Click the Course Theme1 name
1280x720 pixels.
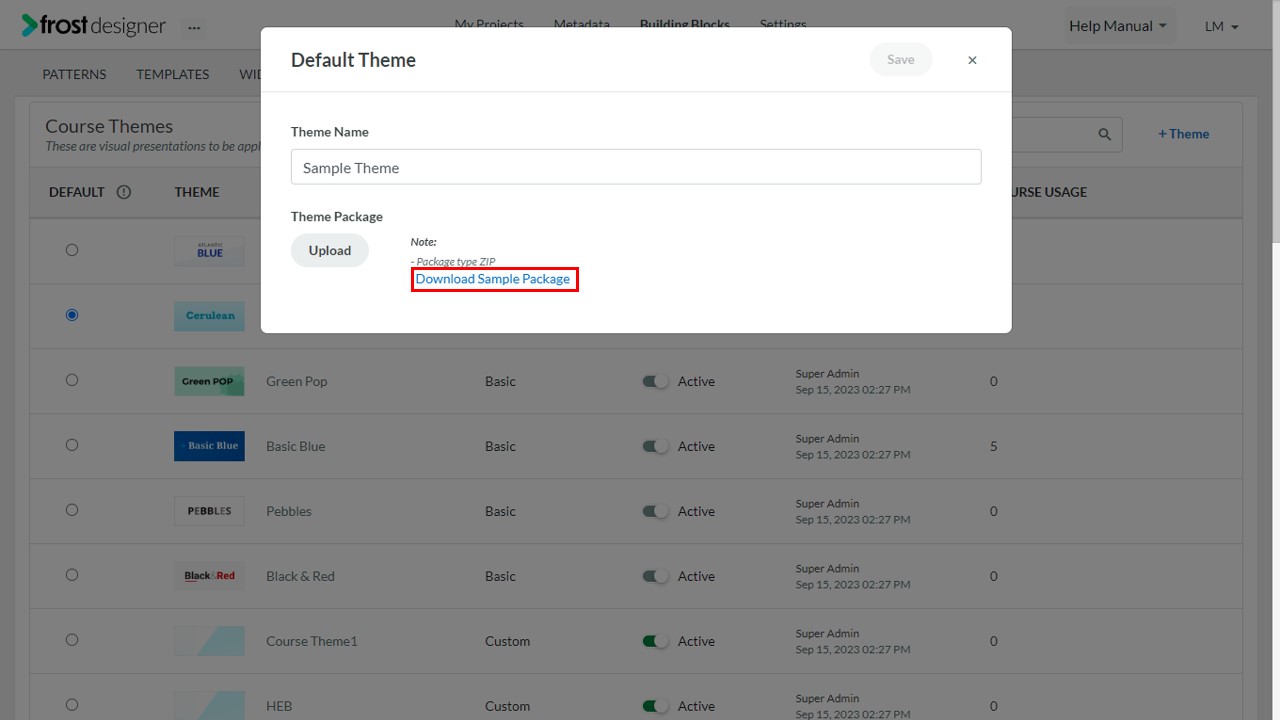312,641
